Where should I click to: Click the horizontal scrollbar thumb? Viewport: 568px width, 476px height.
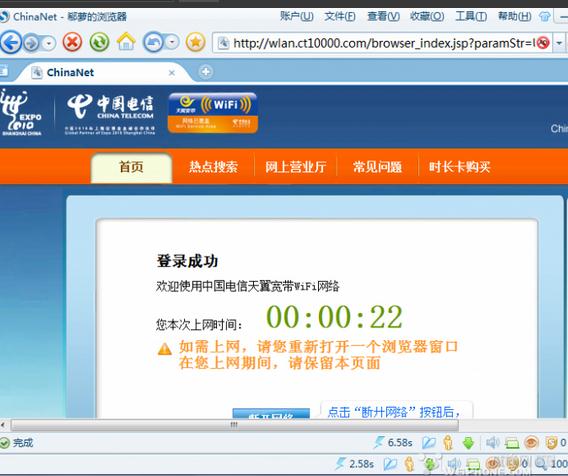235,425
